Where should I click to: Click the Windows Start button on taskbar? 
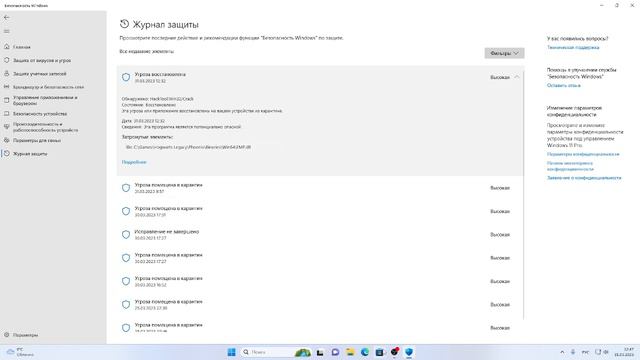(231, 352)
